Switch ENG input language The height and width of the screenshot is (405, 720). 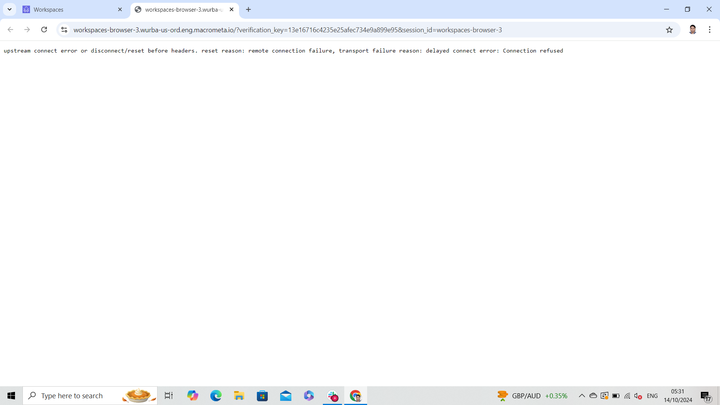pos(652,395)
